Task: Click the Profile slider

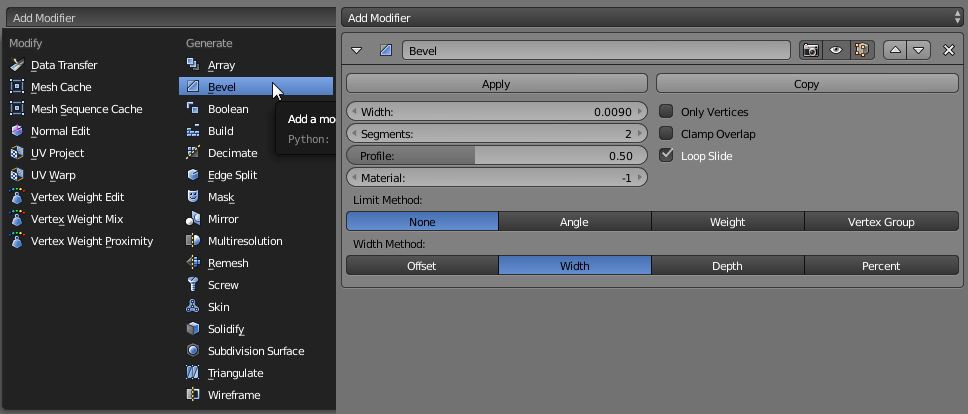Action: point(497,156)
